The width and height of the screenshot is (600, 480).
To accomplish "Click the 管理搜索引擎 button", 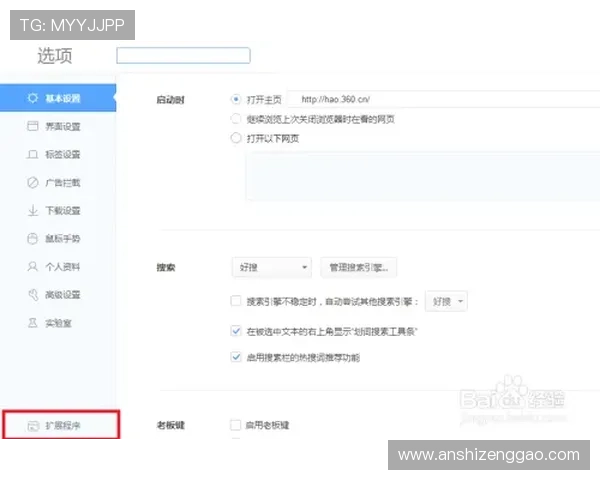I will click(359, 267).
